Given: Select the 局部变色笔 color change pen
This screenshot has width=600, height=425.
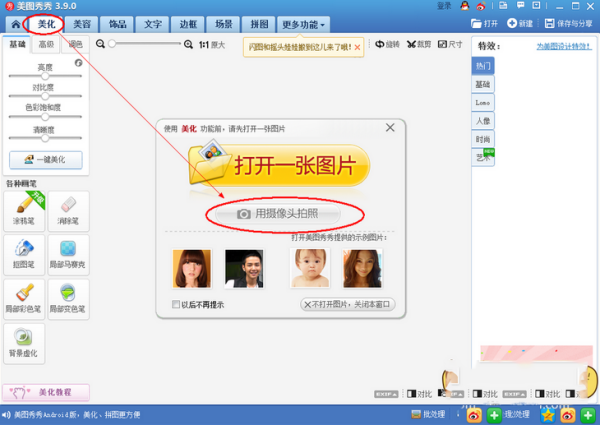Looking at the screenshot, I should [x=67, y=295].
